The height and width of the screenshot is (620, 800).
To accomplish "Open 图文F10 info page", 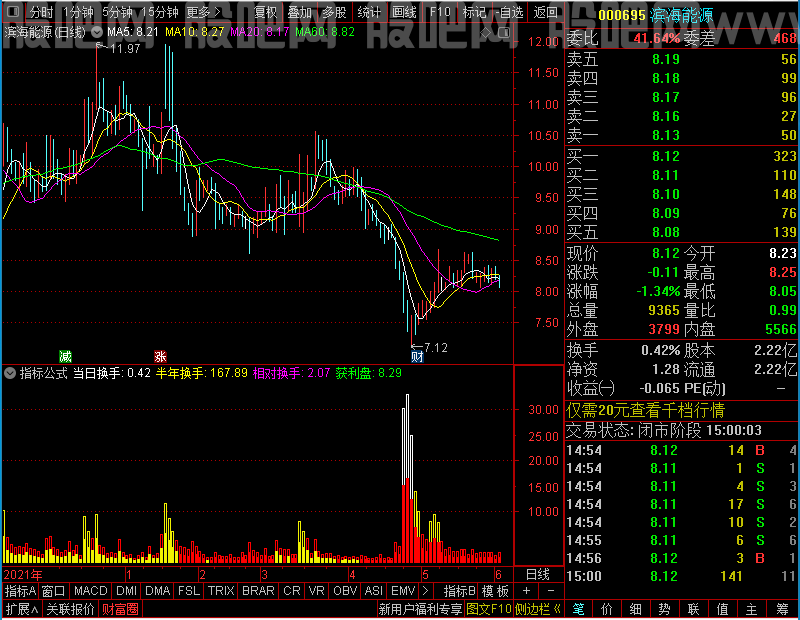I will tap(489, 609).
